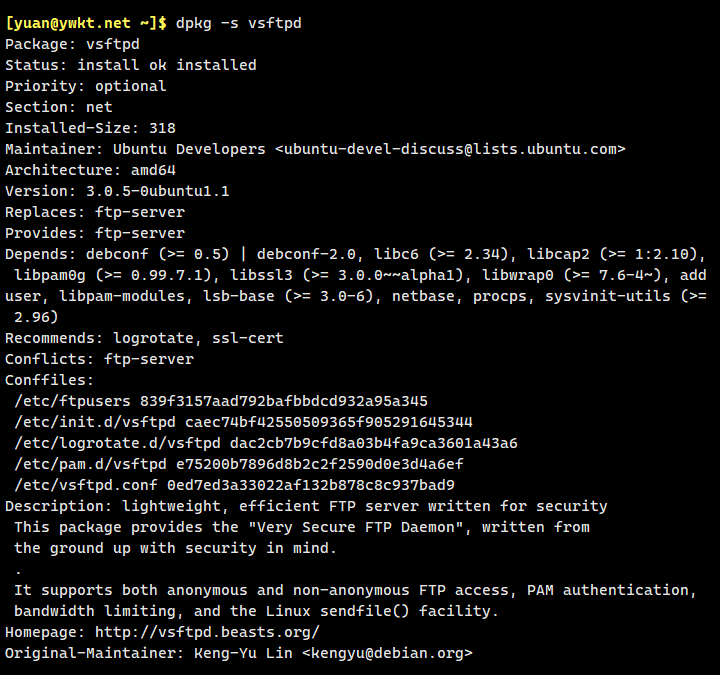Click the Installed-Size value 318
The image size is (720, 675).
162,128
